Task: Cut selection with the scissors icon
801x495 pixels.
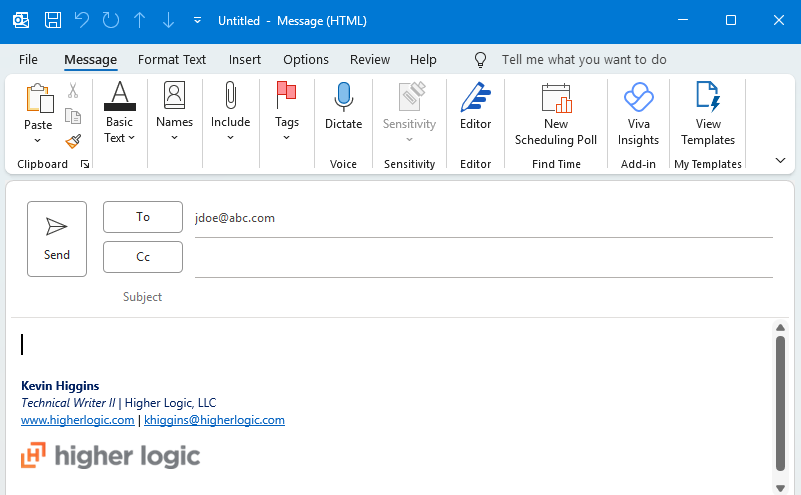Action: pos(73,91)
